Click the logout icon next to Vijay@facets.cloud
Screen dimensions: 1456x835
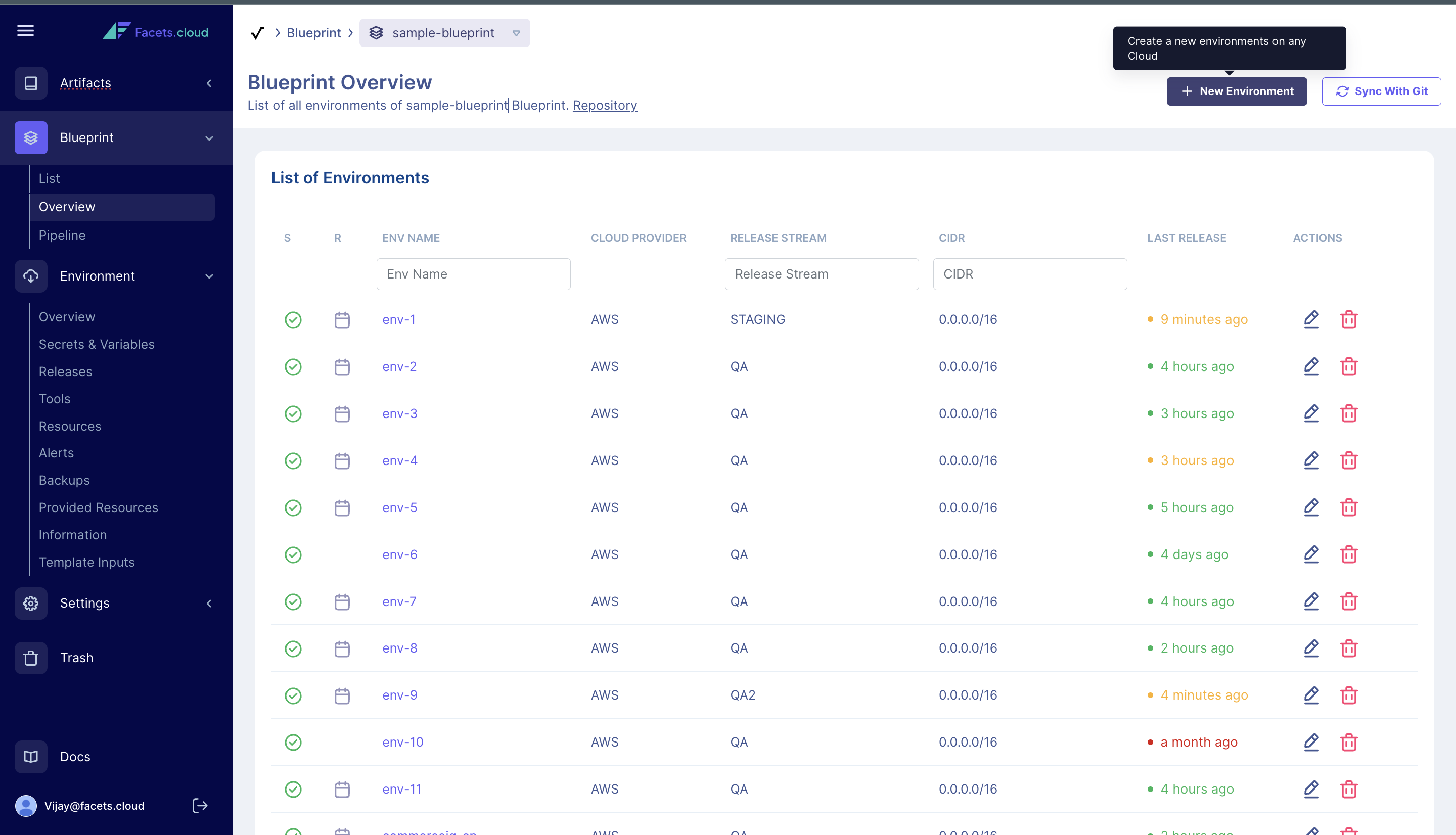(x=200, y=805)
